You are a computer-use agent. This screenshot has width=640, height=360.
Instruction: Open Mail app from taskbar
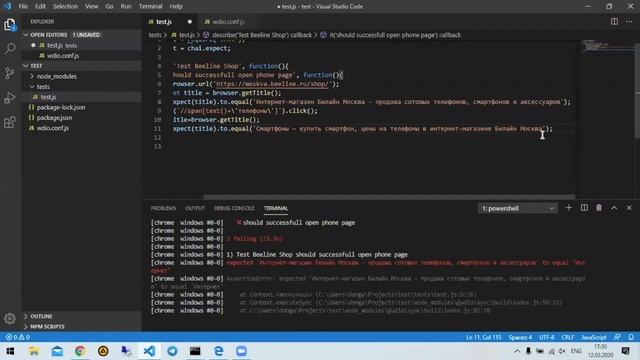[57, 351]
